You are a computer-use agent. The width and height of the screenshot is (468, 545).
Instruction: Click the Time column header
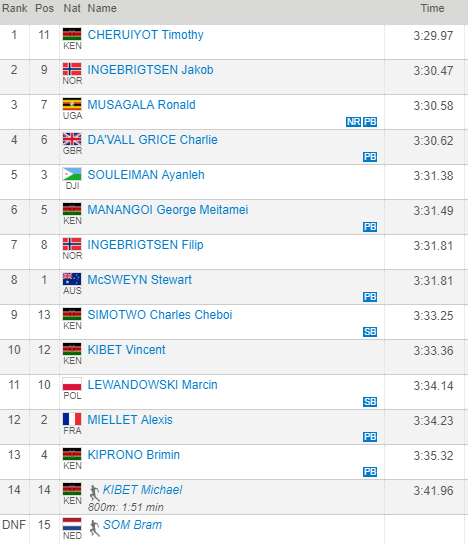coord(432,8)
